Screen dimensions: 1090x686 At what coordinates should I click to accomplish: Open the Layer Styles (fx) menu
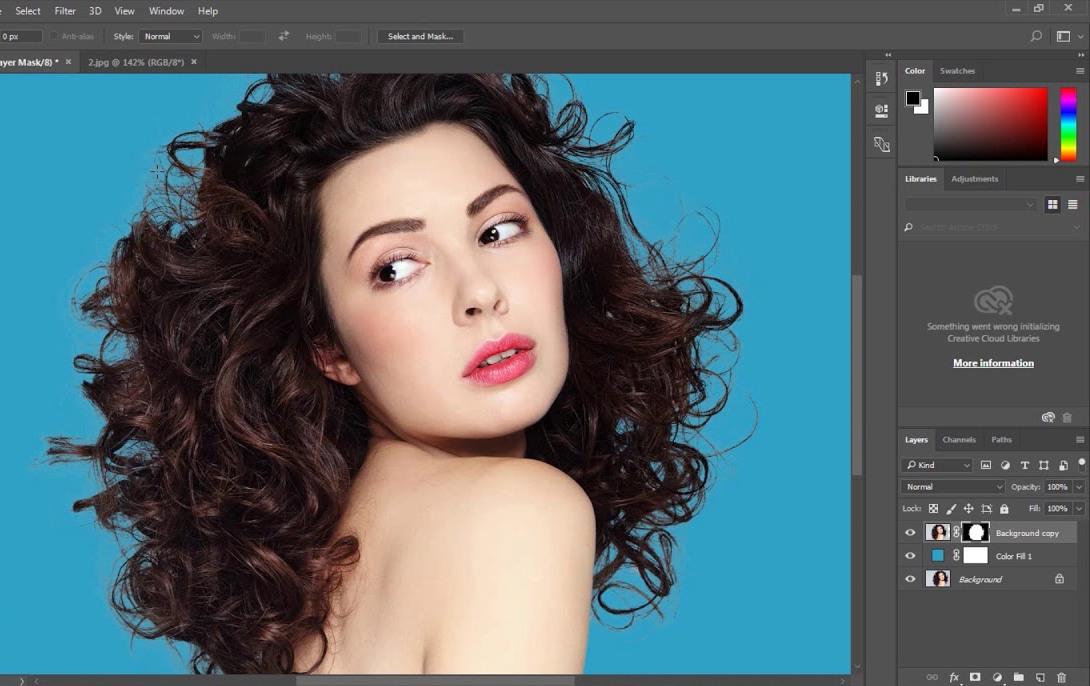pyautogui.click(x=954, y=677)
